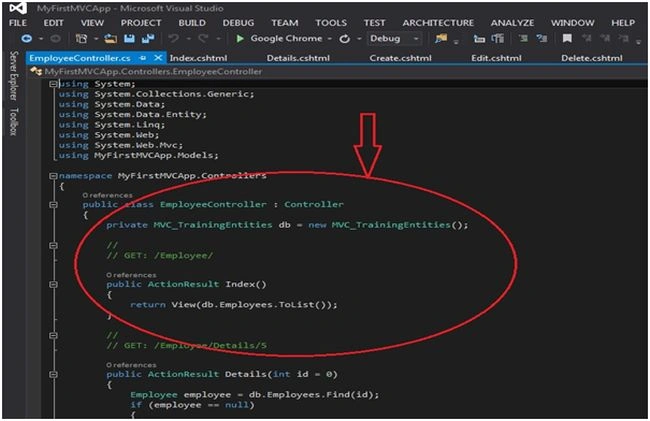Click the Increase Indent icon
Image resolution: width=650 pixels, height=421 pixels.
(x=497, y=39)
